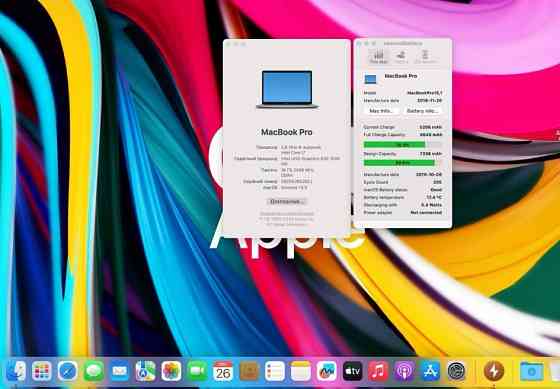The height and width of the screenshot is (389, 560).
Task: Launch FaceTime from the Dock
Action: coord(197,371)
